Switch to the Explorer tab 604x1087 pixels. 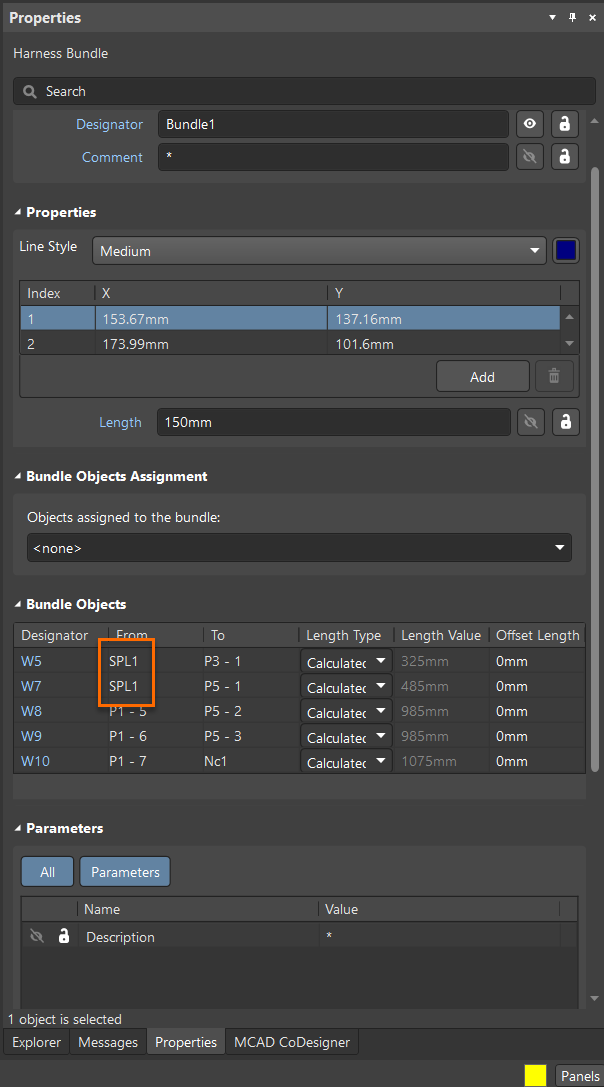(37, 1042)
